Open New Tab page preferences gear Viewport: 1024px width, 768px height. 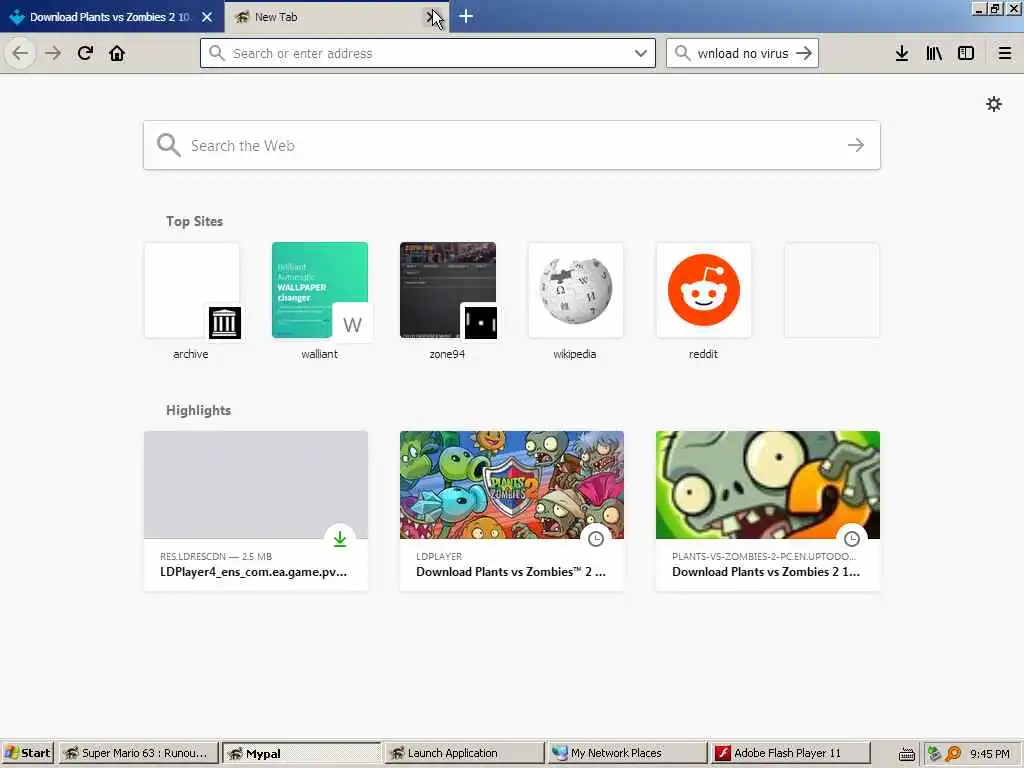point(994,104)
